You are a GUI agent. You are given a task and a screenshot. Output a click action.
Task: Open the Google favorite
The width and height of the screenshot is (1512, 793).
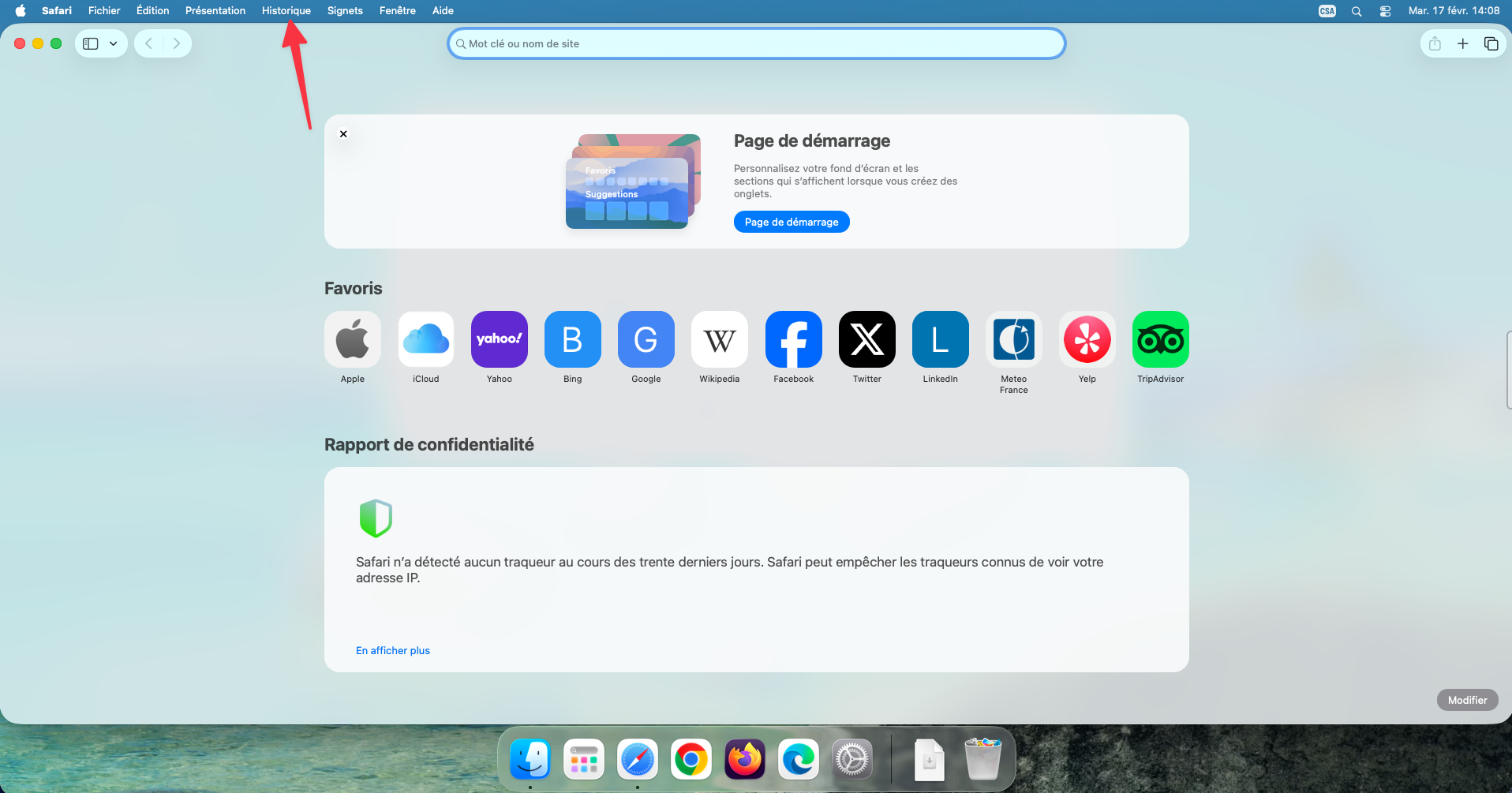(646, 339)
